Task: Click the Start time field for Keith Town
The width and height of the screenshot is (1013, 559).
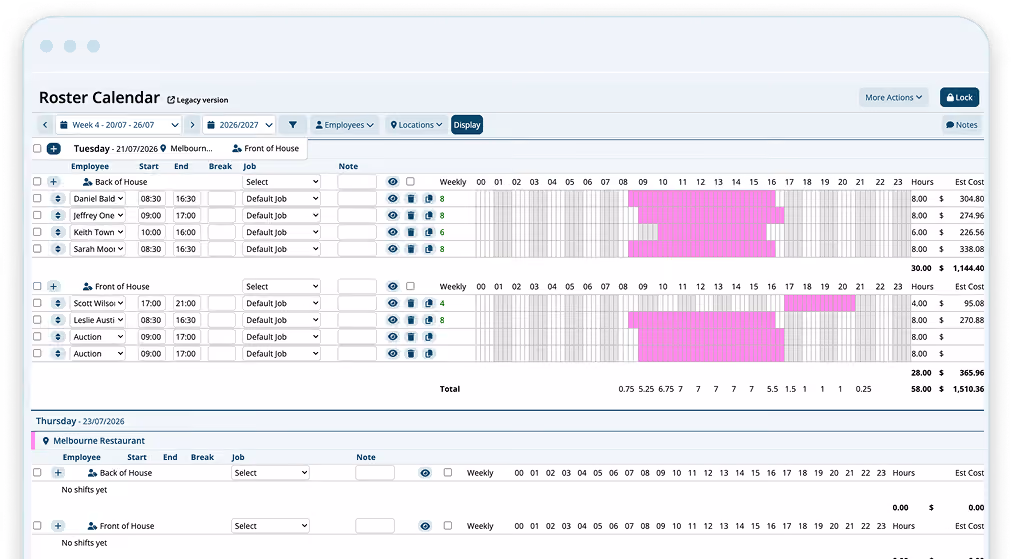Action: point(151,232)
